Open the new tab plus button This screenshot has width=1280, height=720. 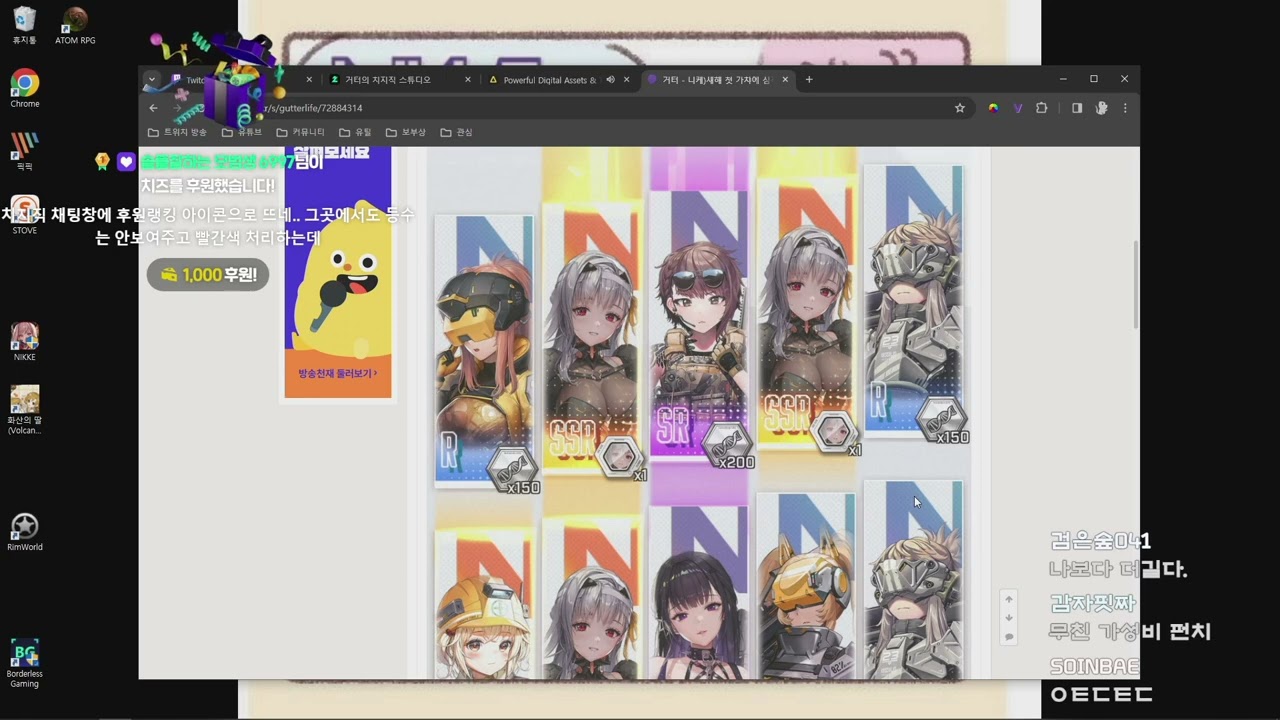(809, 80)
